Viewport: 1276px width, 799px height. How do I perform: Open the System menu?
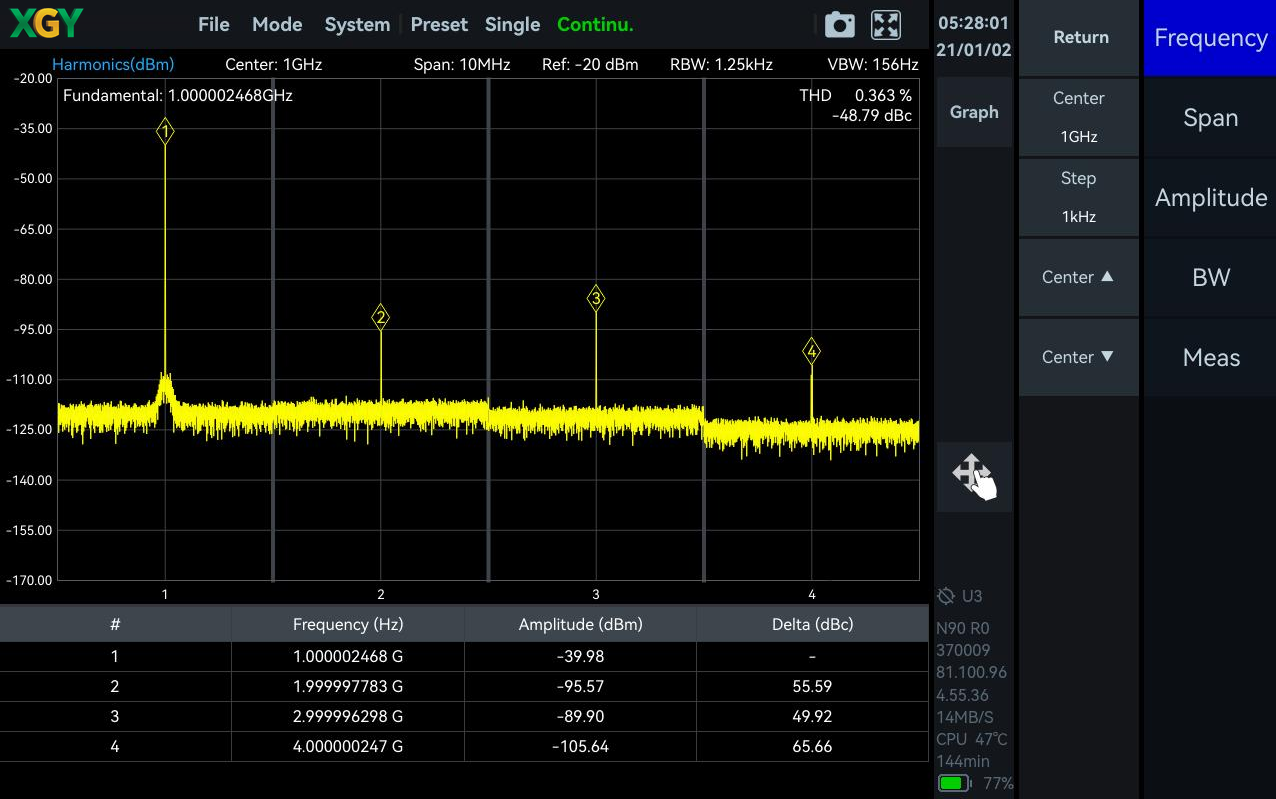[357, 25]
